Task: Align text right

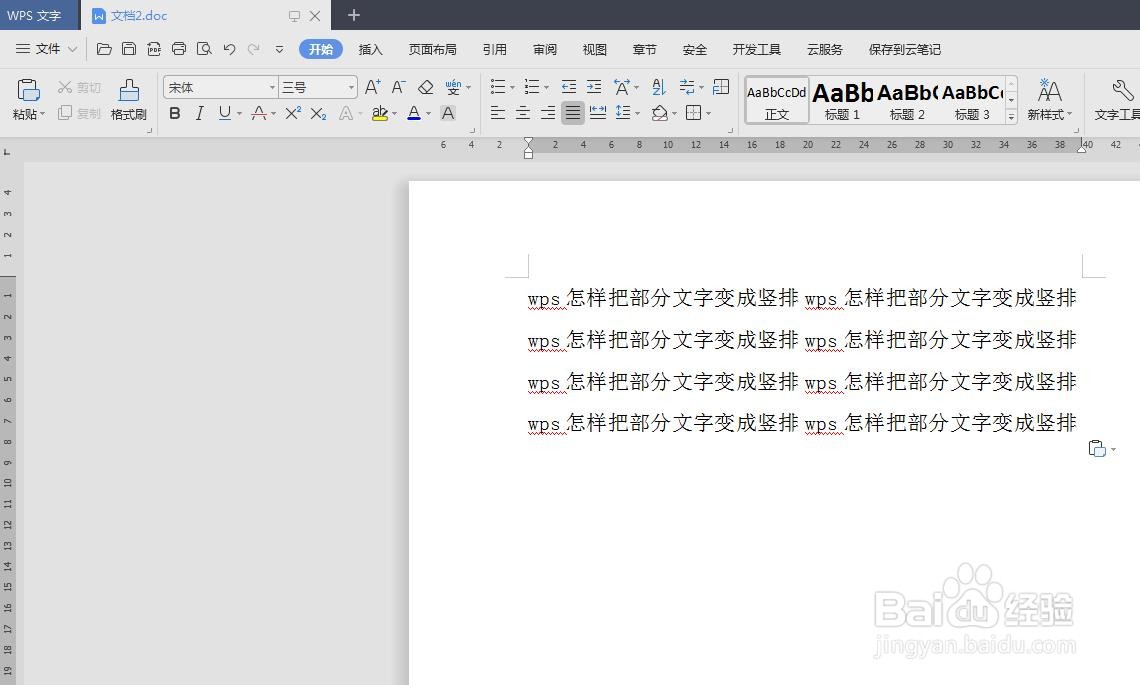Action: point(547,113)
